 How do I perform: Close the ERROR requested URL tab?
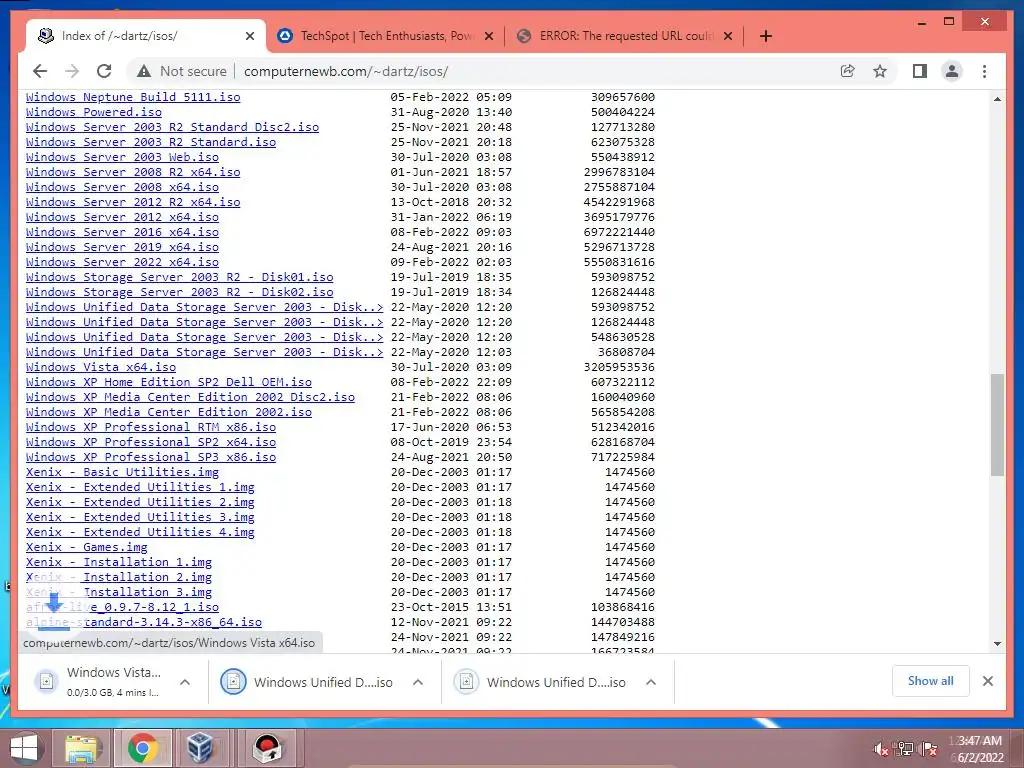pos(728,36)
